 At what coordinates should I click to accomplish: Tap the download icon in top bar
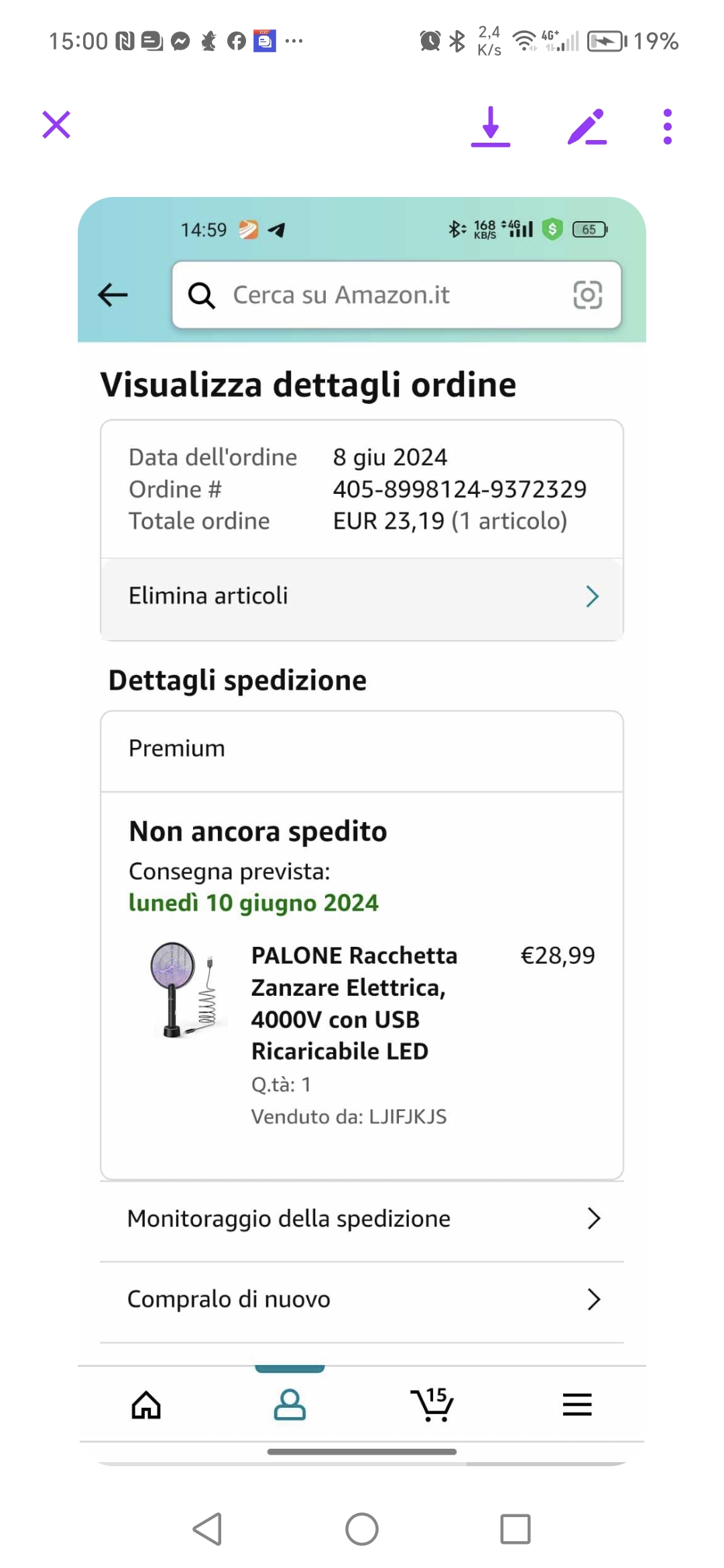tap(490, 126)
